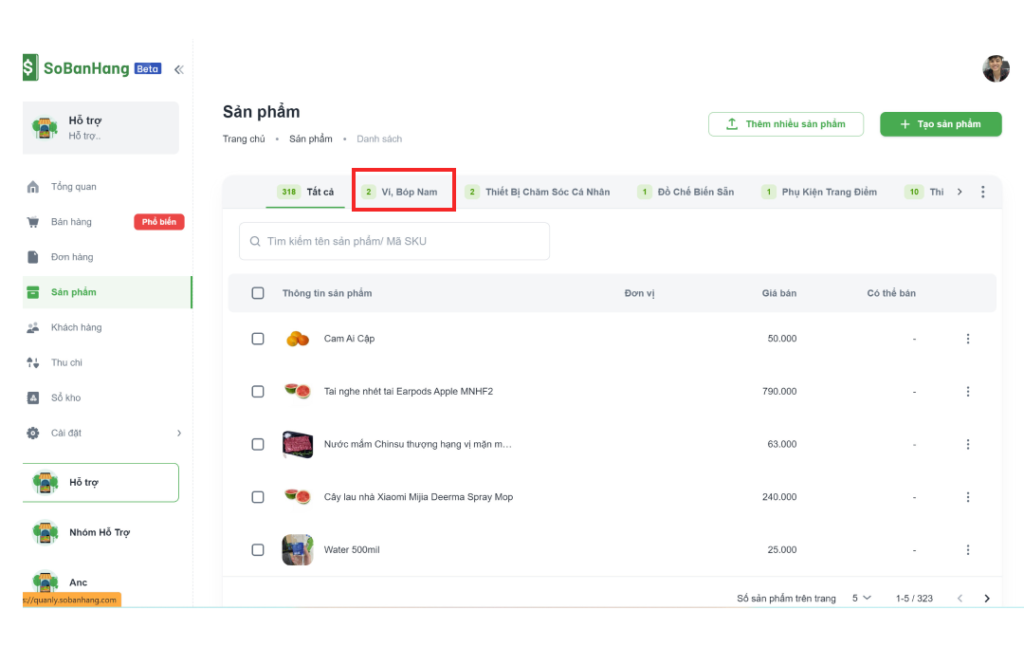Open three-dot menu for Water 500ml

coord(967,550)
